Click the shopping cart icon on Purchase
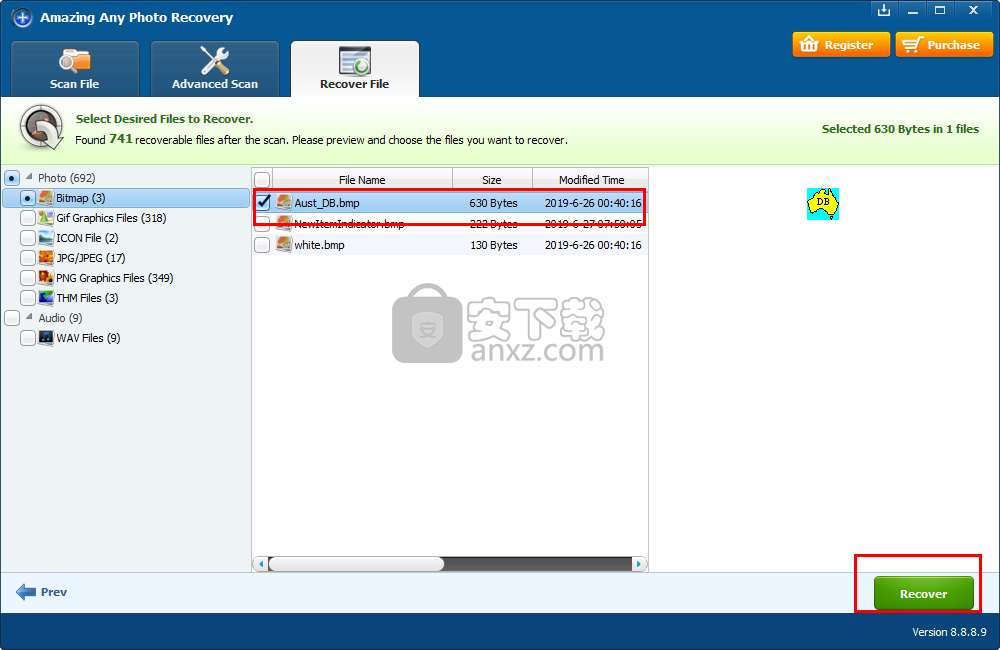This screenshot has width=1000, height=650. [x=913, y=45]
